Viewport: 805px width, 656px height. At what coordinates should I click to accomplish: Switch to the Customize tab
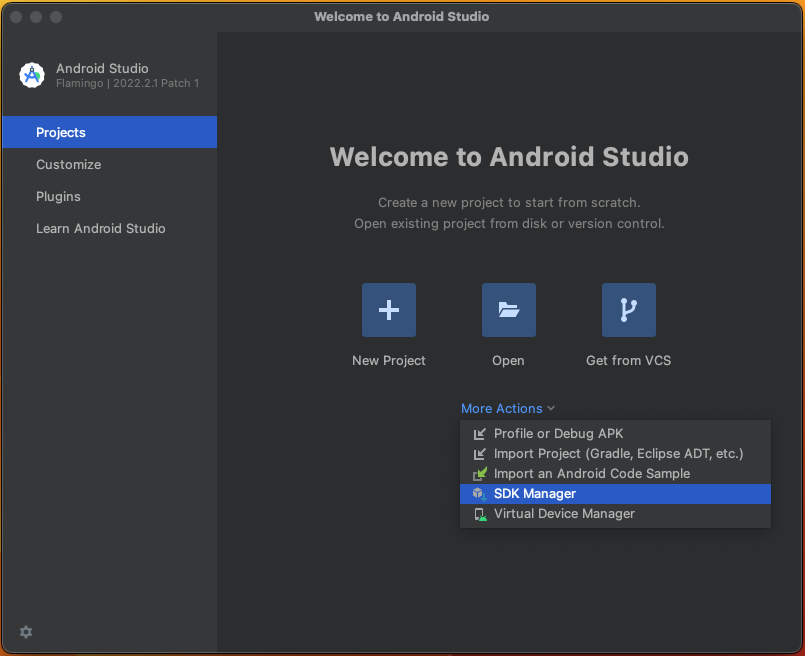(109, 164)
